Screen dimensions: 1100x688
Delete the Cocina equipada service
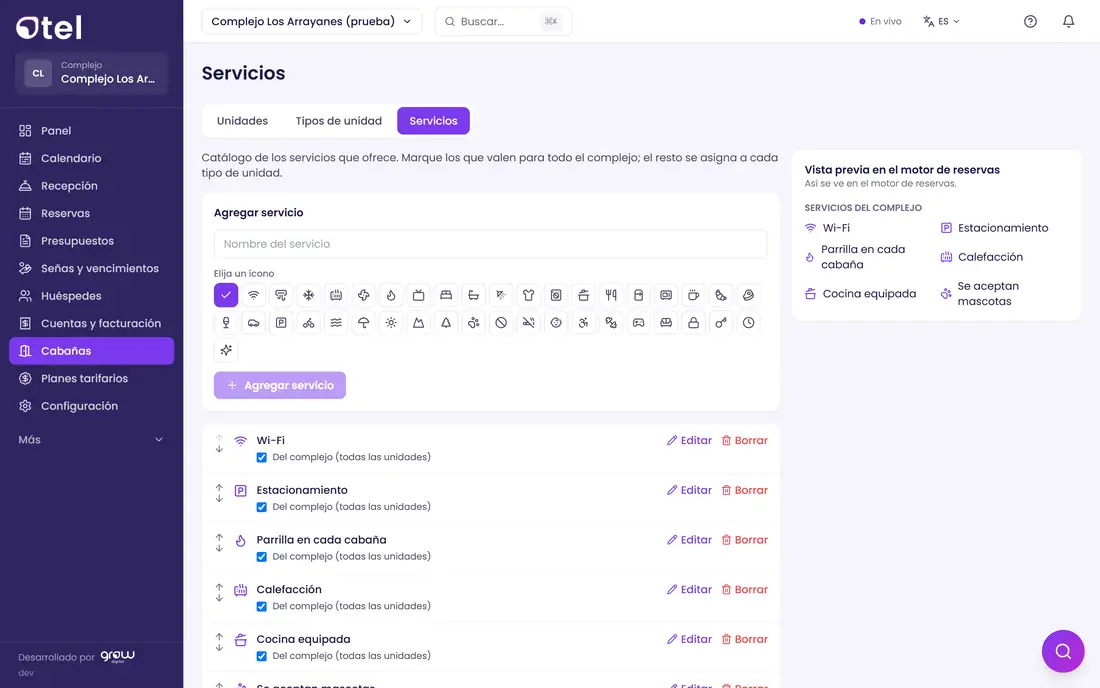pyautogui.click(x=744, y=640)
